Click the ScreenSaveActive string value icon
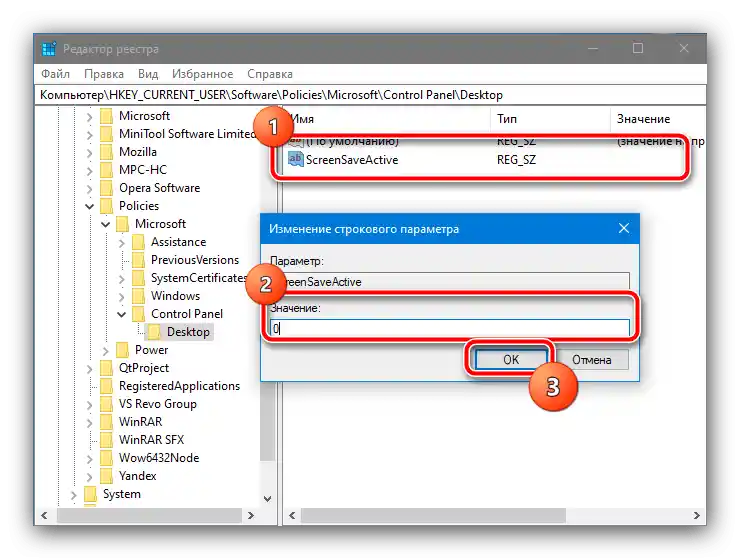Screen dimensions: 740x559 click(x=295, y=159)
